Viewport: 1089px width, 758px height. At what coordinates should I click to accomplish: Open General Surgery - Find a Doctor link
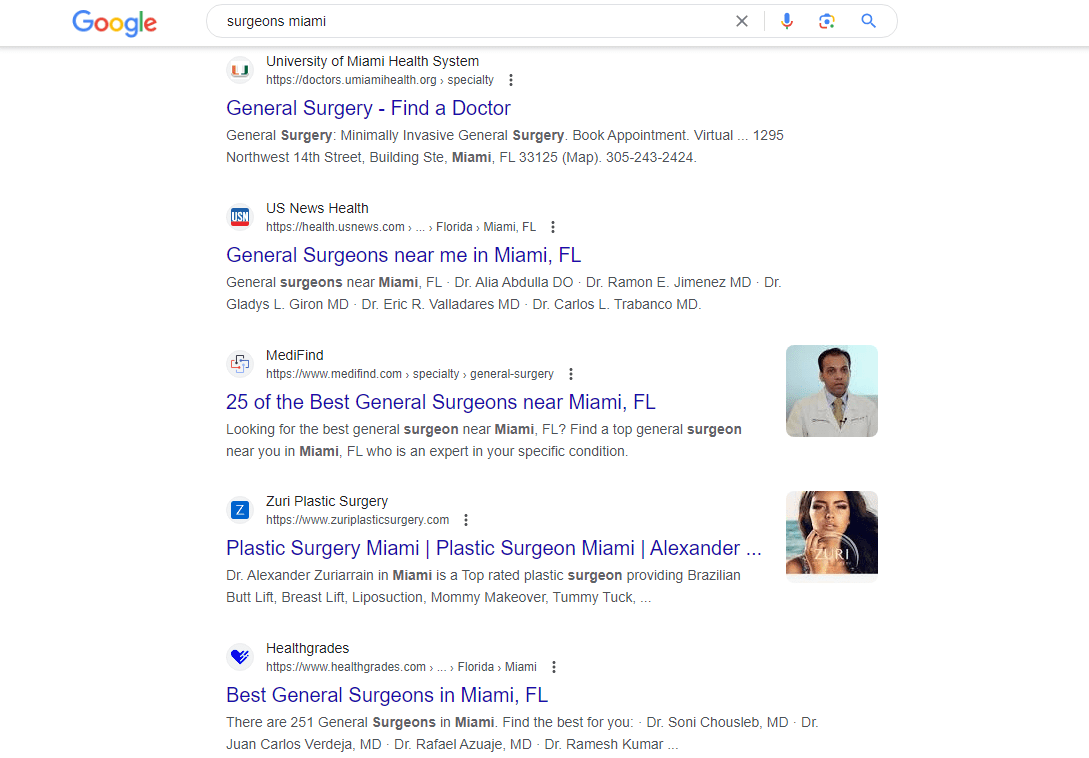[x=368, y=108]
